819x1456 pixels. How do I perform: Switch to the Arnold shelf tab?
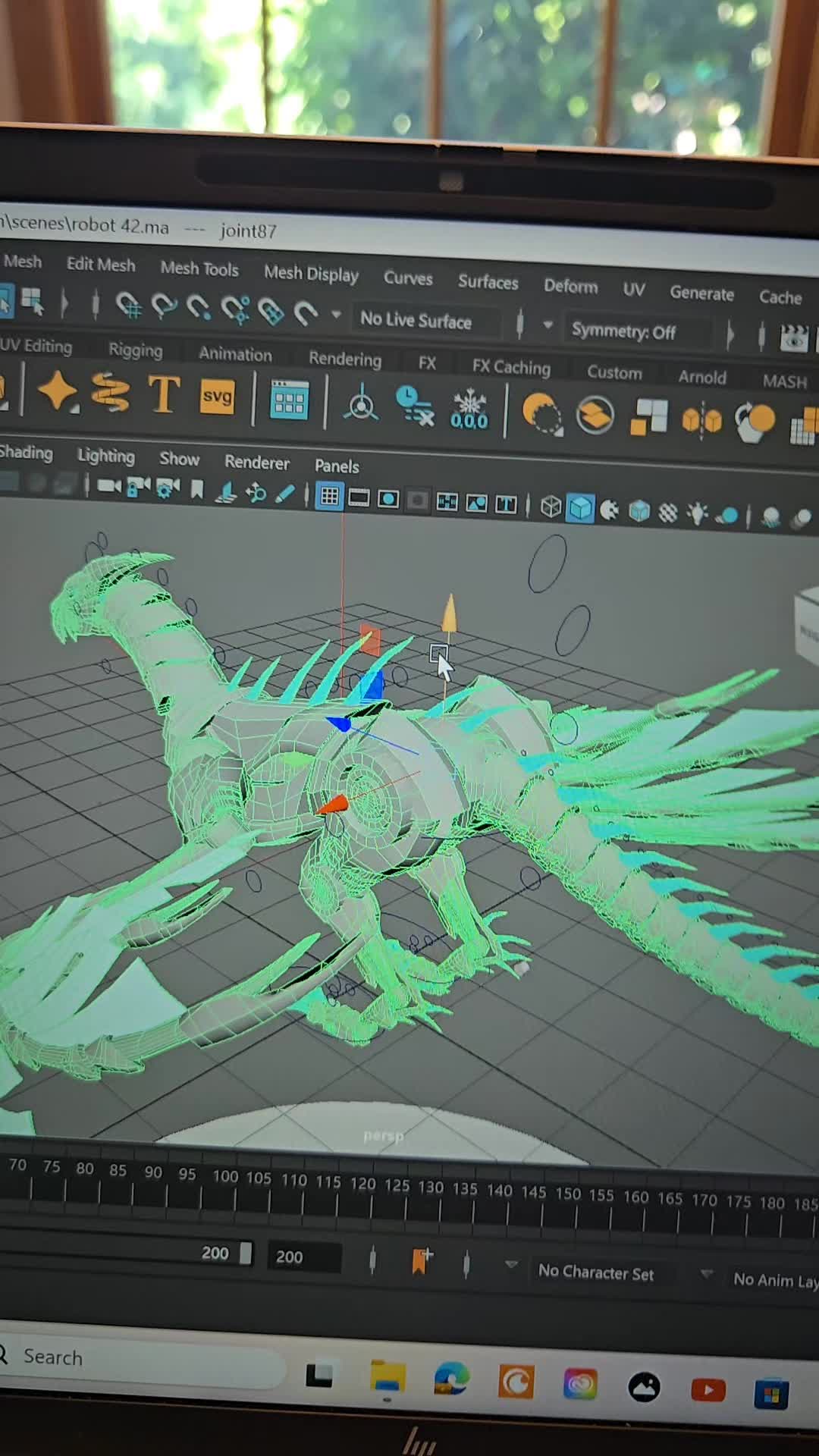tap(702, 377)
